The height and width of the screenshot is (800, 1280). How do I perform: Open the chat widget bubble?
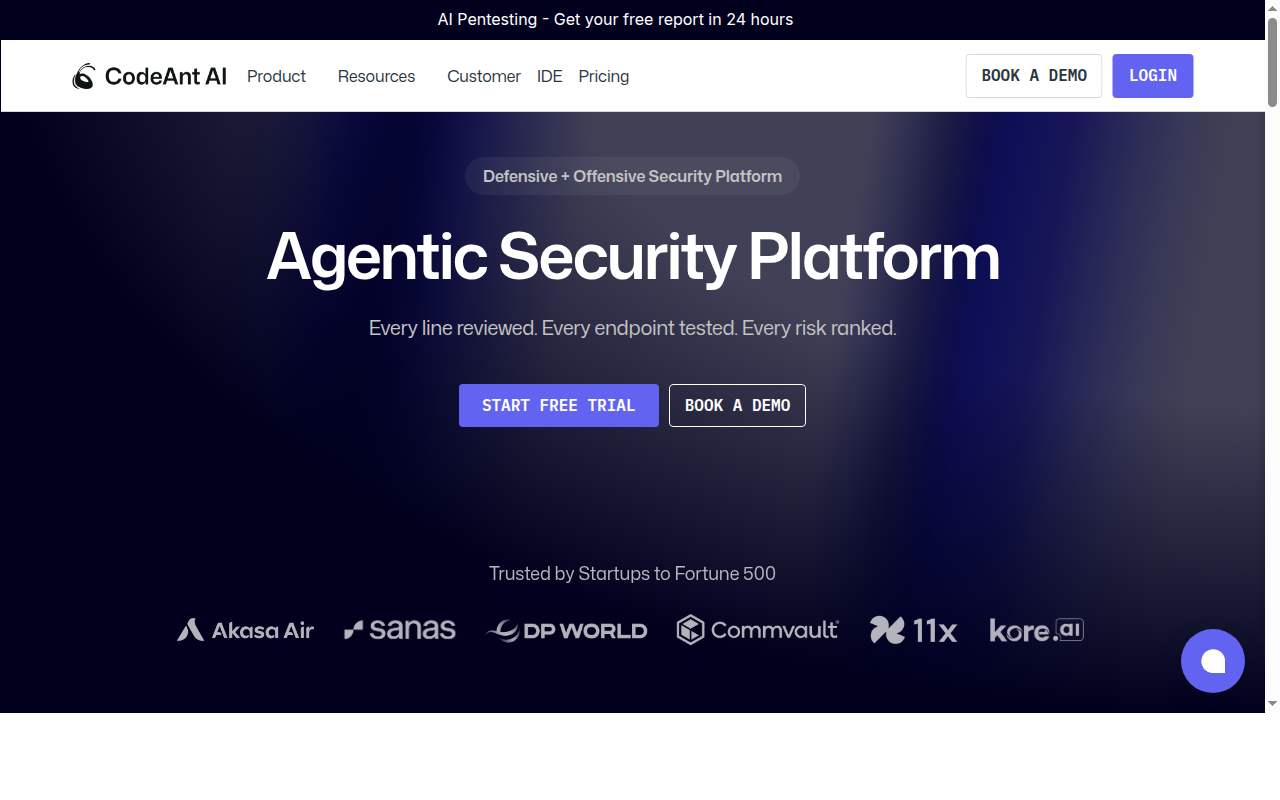tap(1213, 661)
